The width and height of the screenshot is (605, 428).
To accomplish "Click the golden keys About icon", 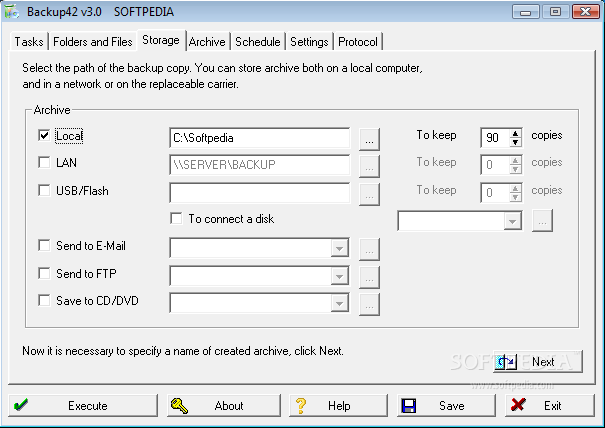I will [x=179, y=406].
